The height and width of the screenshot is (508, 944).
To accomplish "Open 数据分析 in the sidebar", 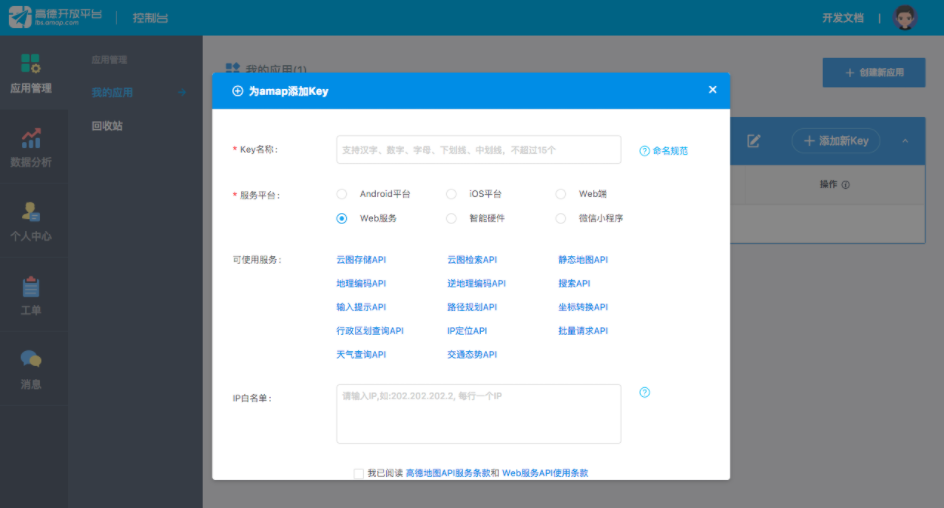I will point(31,147).
